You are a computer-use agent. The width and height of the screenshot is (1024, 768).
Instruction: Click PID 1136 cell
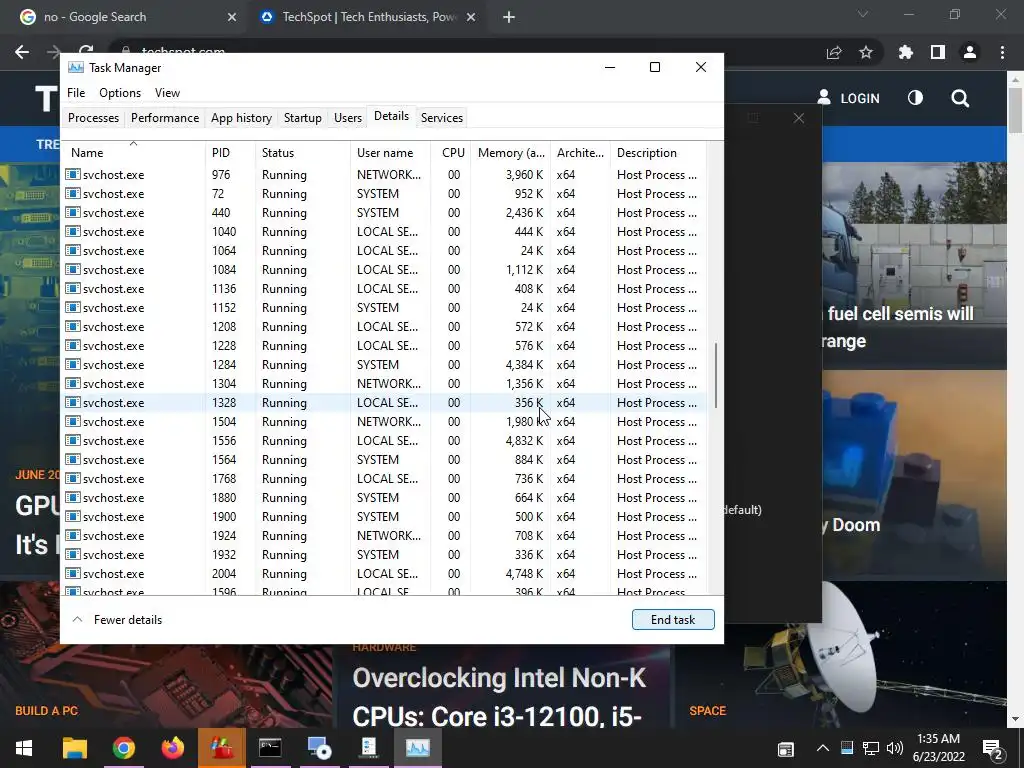[x=224, y=289]
